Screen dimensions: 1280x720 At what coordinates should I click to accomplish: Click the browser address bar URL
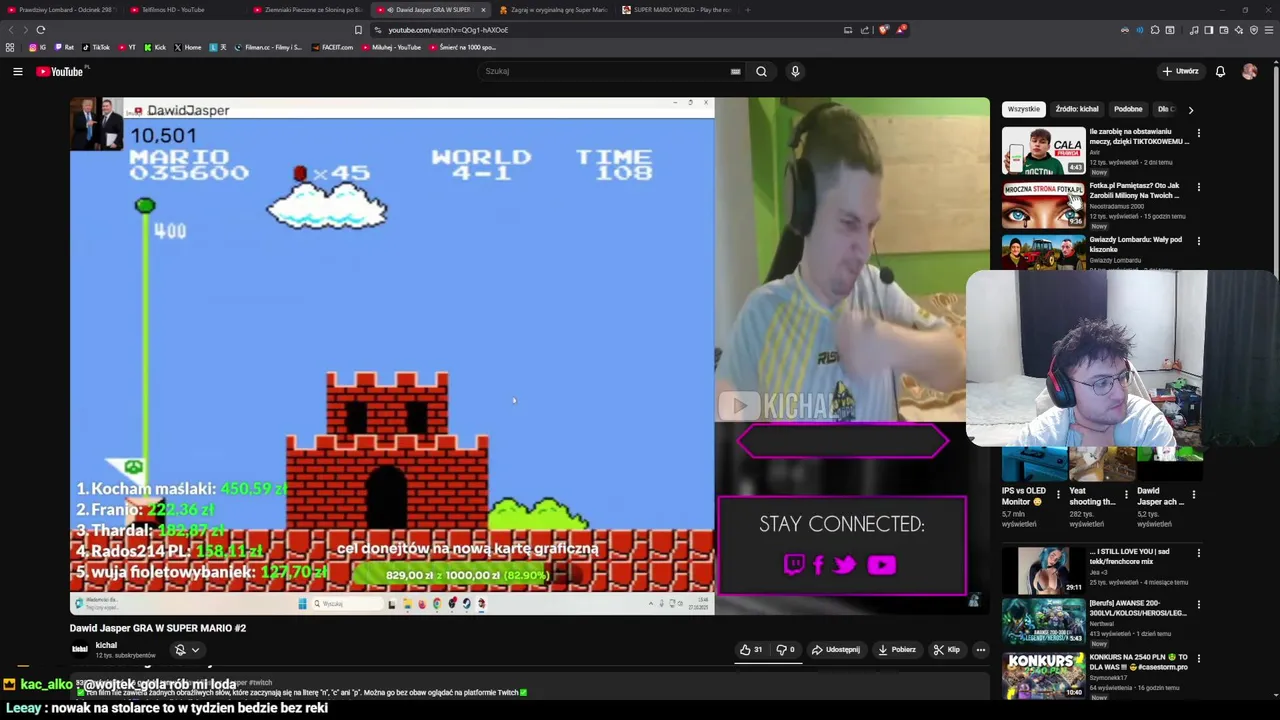pos(448,30)
